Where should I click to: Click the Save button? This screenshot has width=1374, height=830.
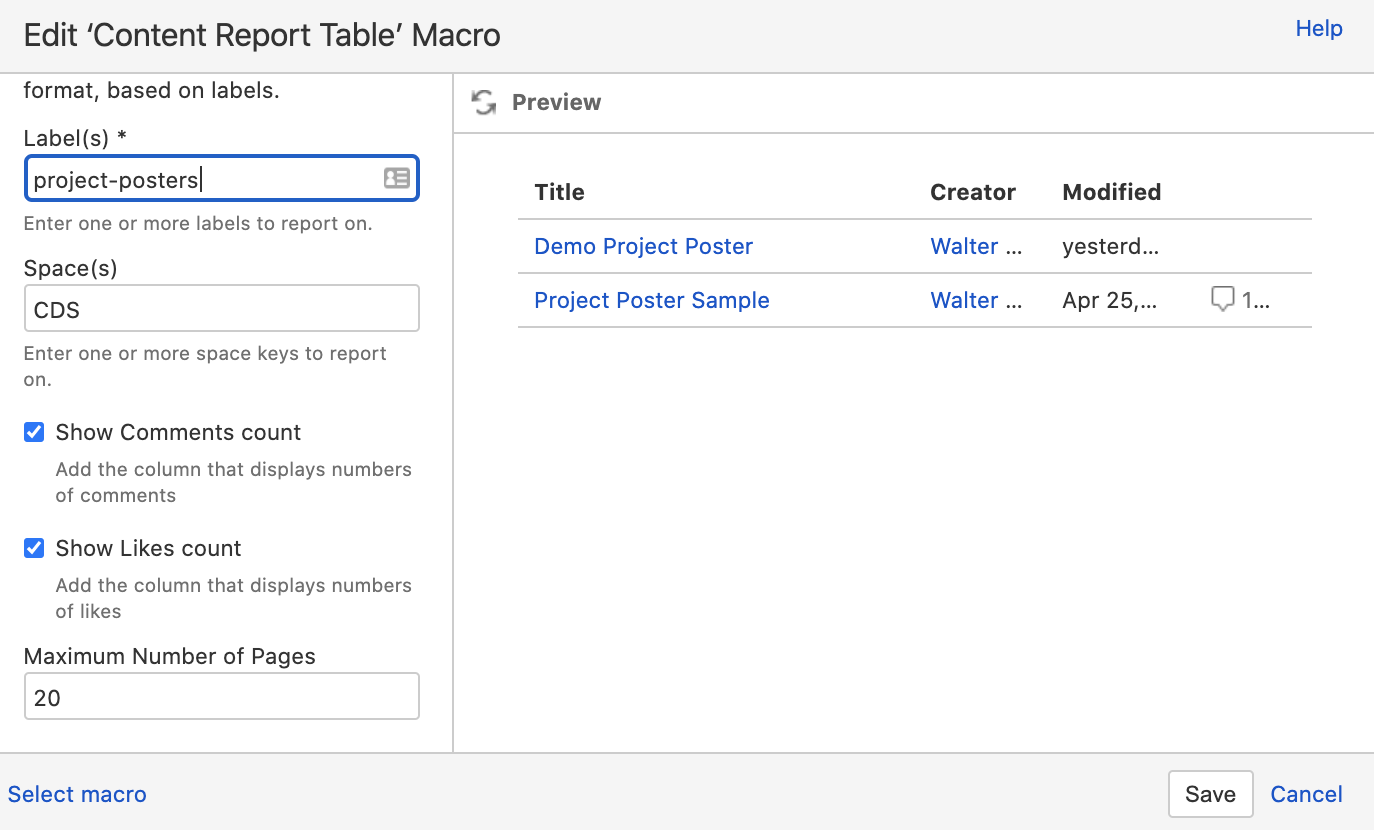pyautogui.click(x=1210, y=794)
